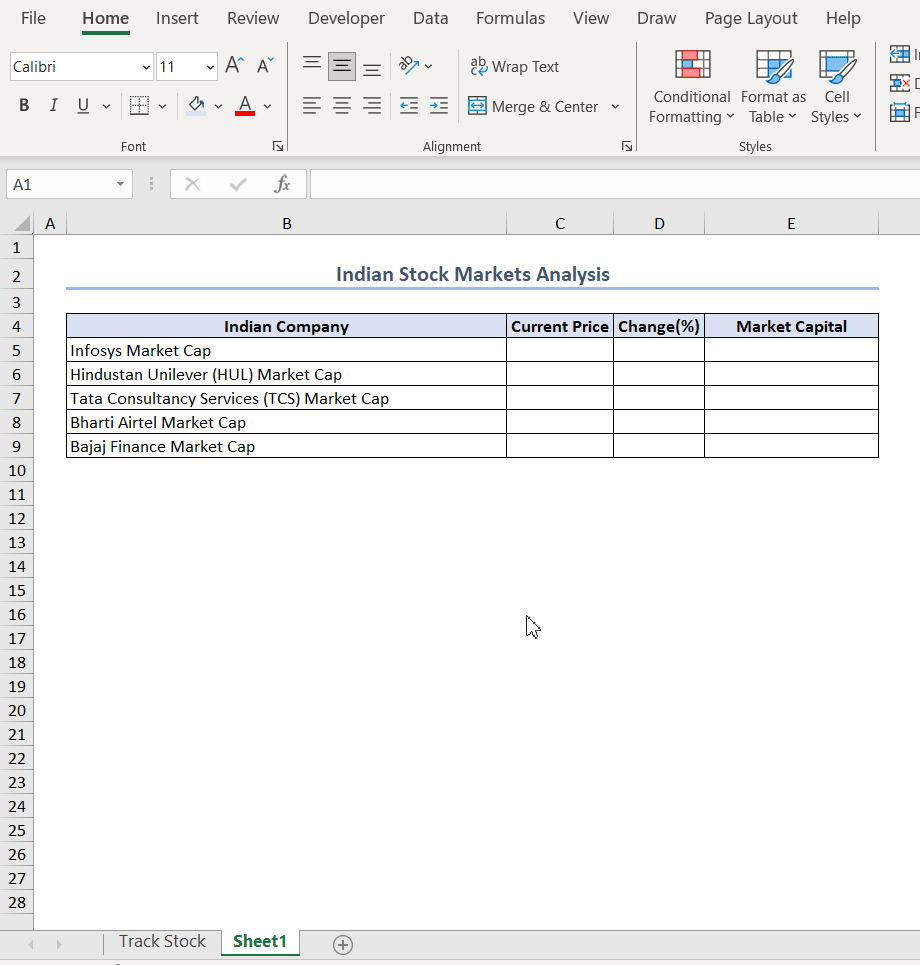Screen dimensions: 920x965
Task: Switch to the View tab
Action: click(591, 18)
